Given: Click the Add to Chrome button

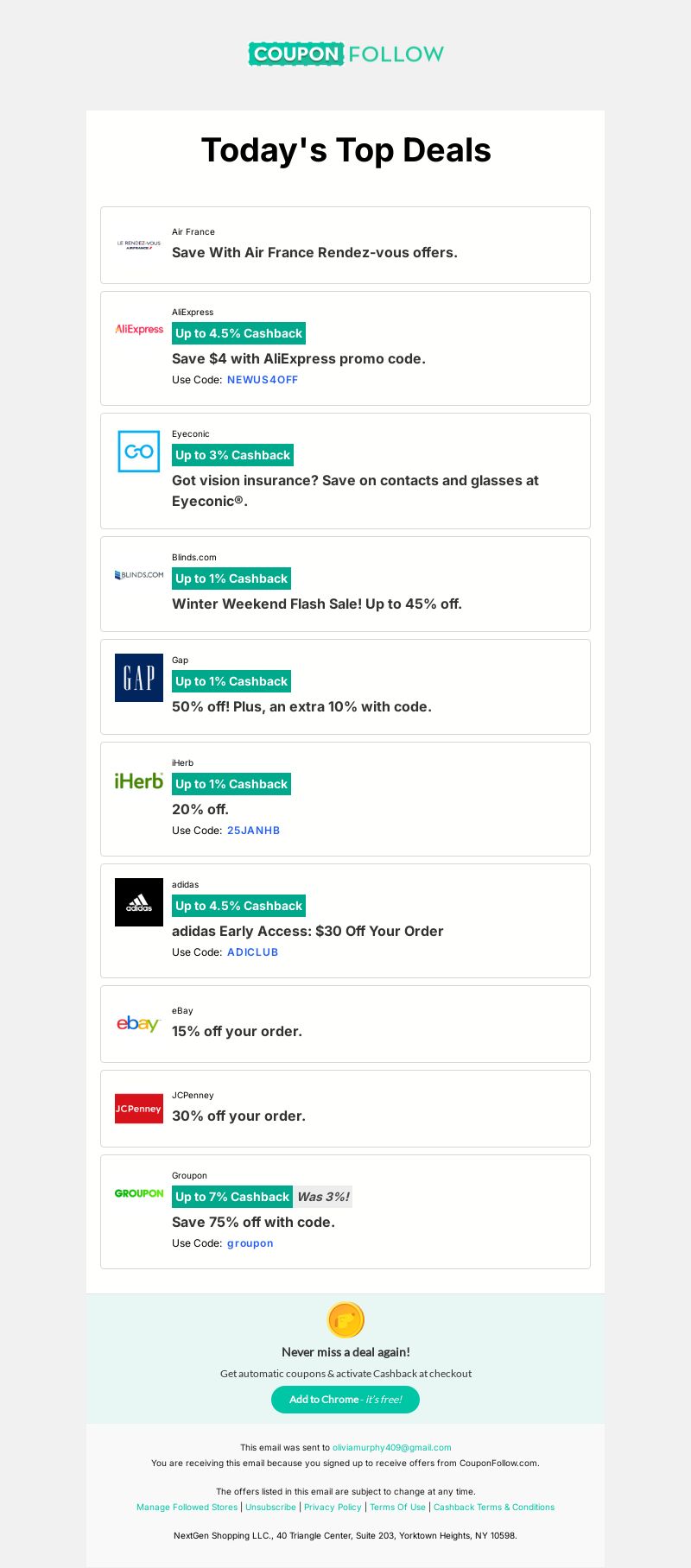Looking at the screenshot, I should (345, 1400).
